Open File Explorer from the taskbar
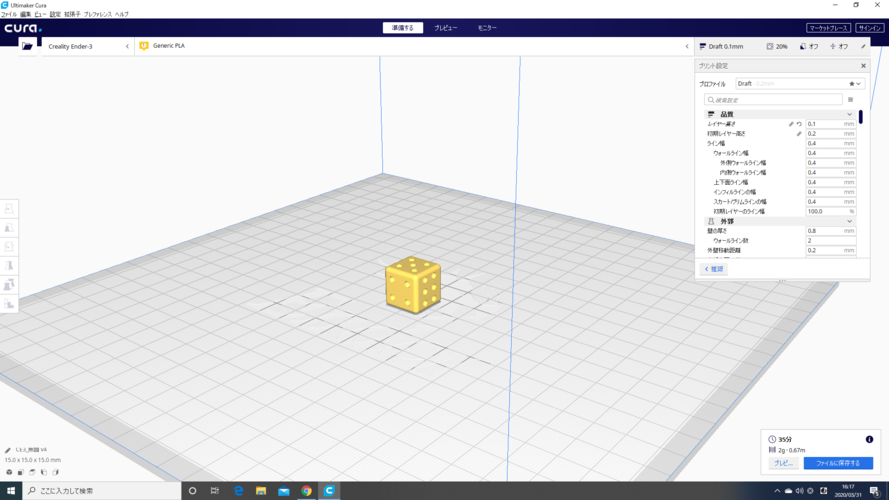 pos(261,491)
